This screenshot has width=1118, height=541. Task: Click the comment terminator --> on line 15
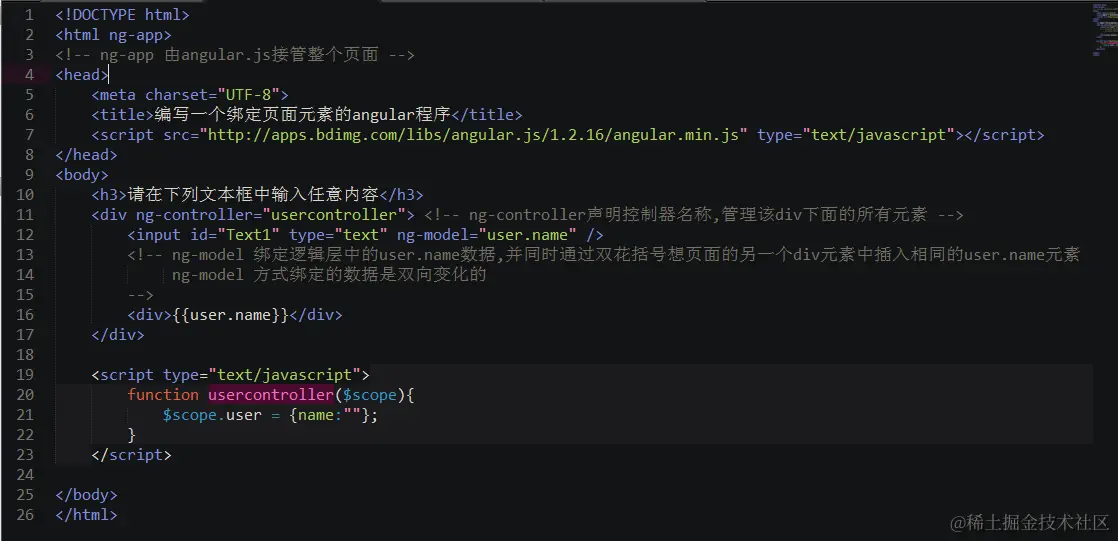tap(140, 294)
